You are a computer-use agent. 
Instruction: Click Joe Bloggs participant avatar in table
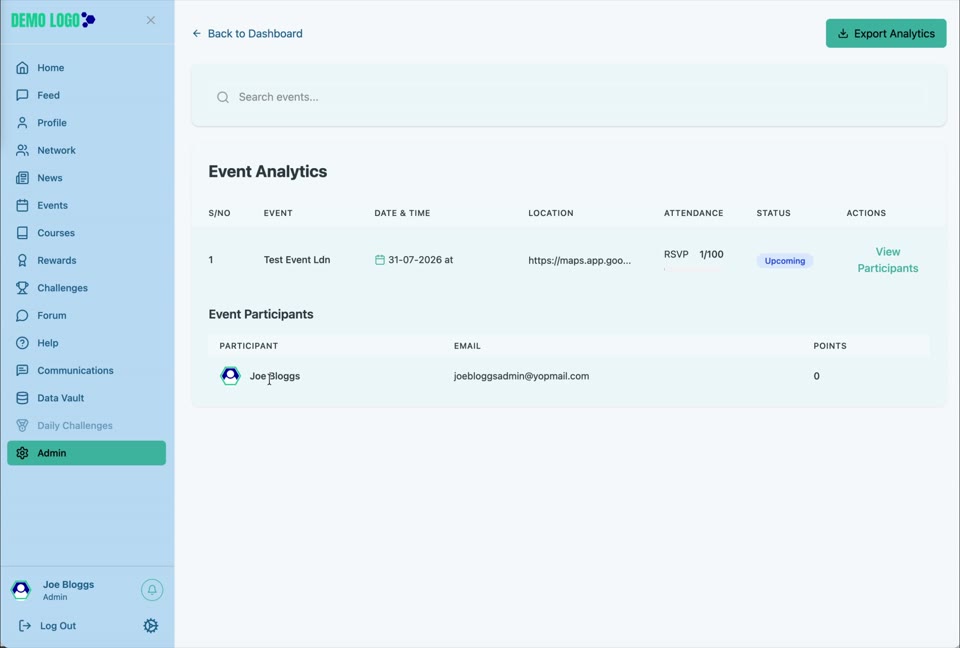tap(230, 375)
